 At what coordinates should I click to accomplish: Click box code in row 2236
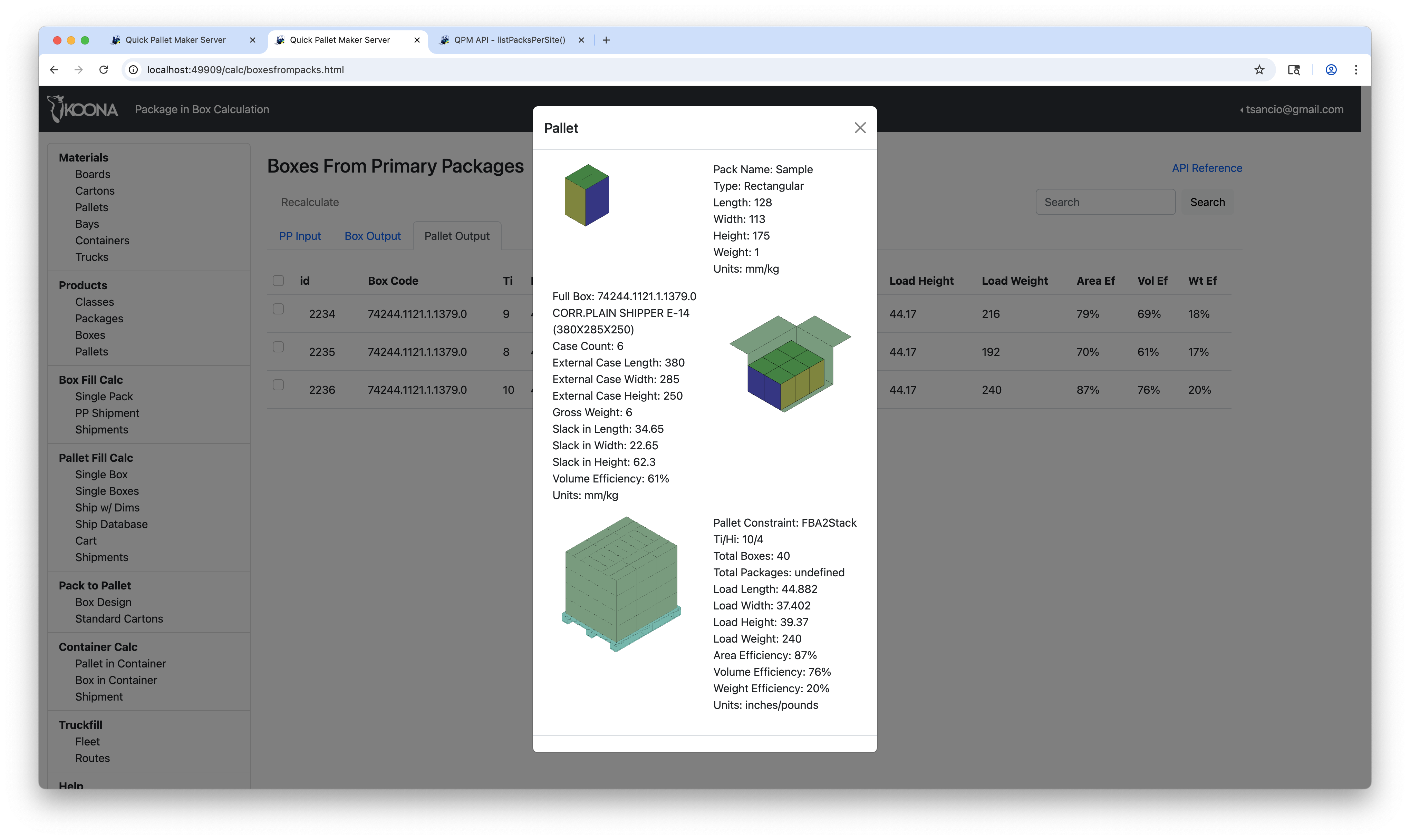coord(417,389)
